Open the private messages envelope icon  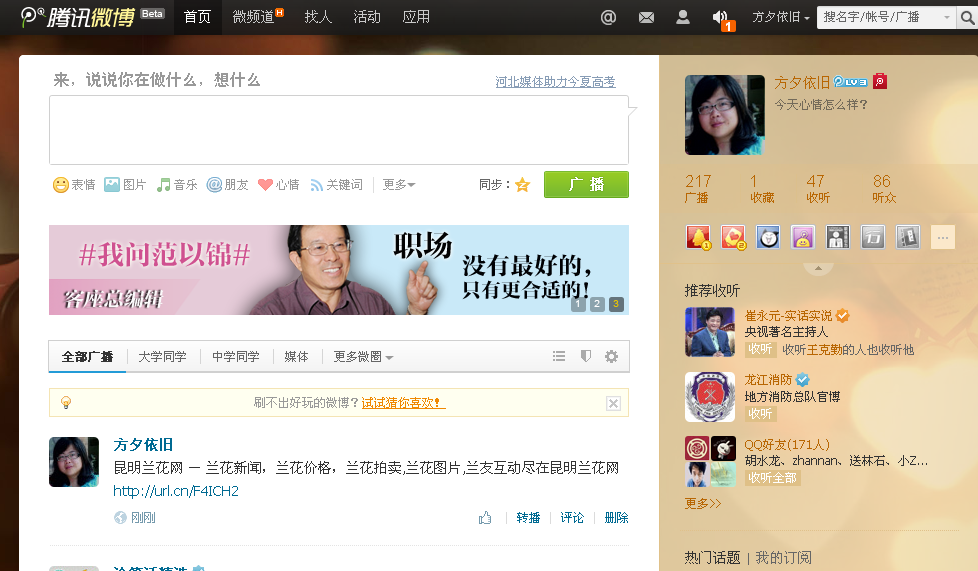point(646,17)
